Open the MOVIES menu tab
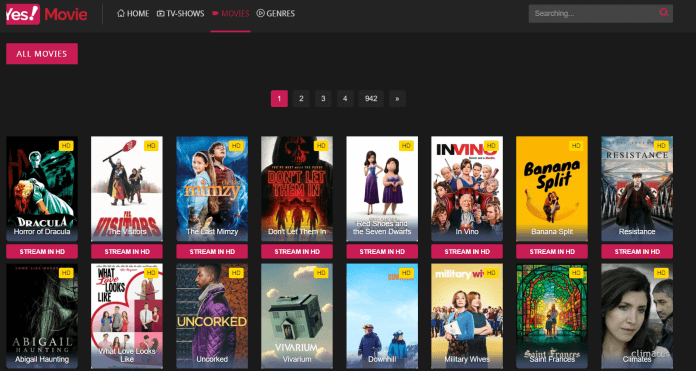The height and width of the screenshot is (371, 696). 230,14
